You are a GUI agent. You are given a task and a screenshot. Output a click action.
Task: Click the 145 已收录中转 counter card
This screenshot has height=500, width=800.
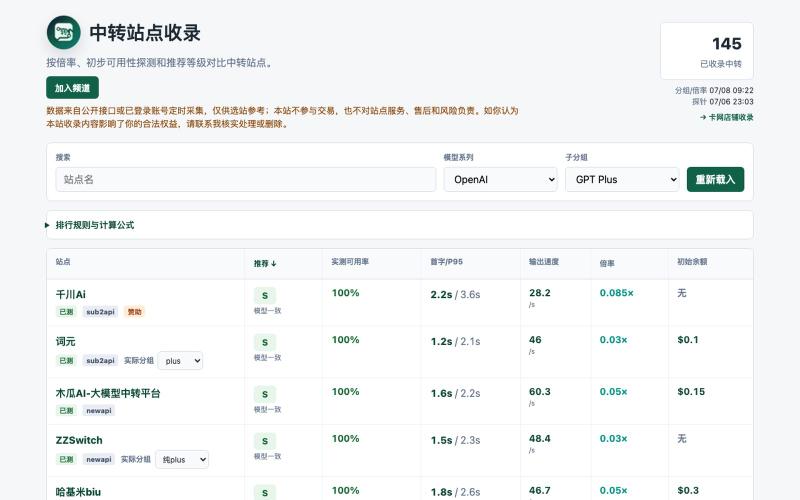pos(707,51)
